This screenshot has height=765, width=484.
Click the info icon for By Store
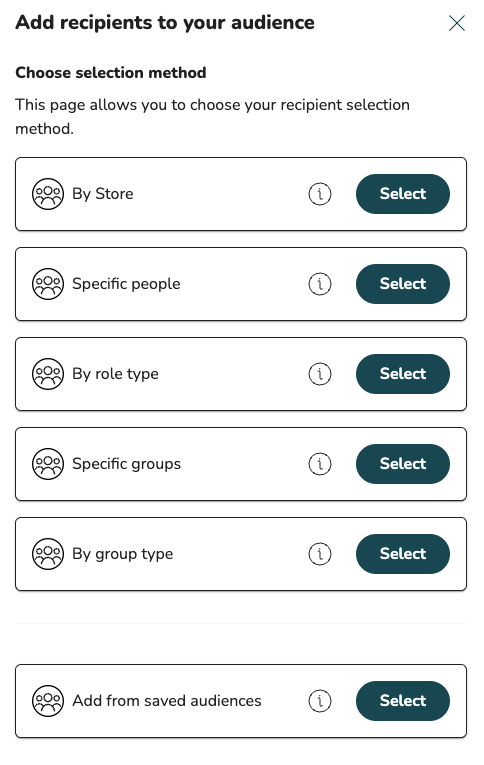point(320,194)
